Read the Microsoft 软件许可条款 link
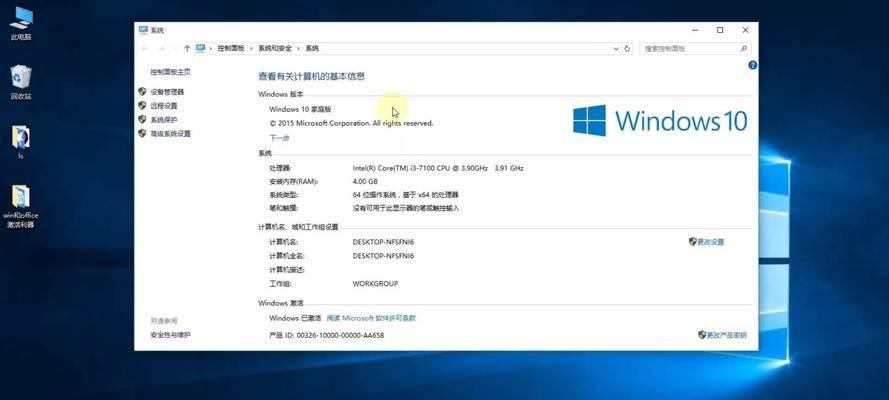 pyautogui.click(x=371, y=318)
